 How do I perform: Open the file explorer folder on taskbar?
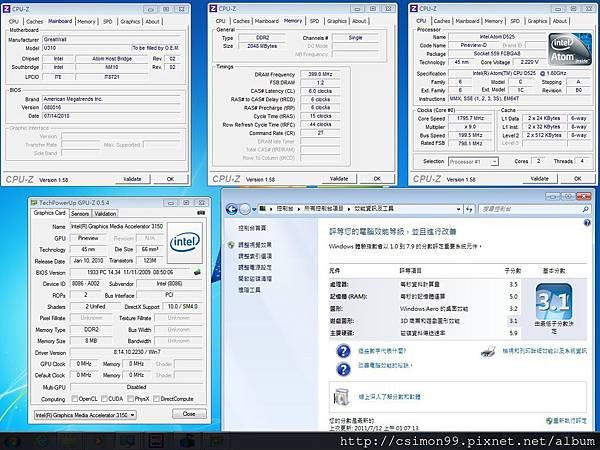coord(69,442)
